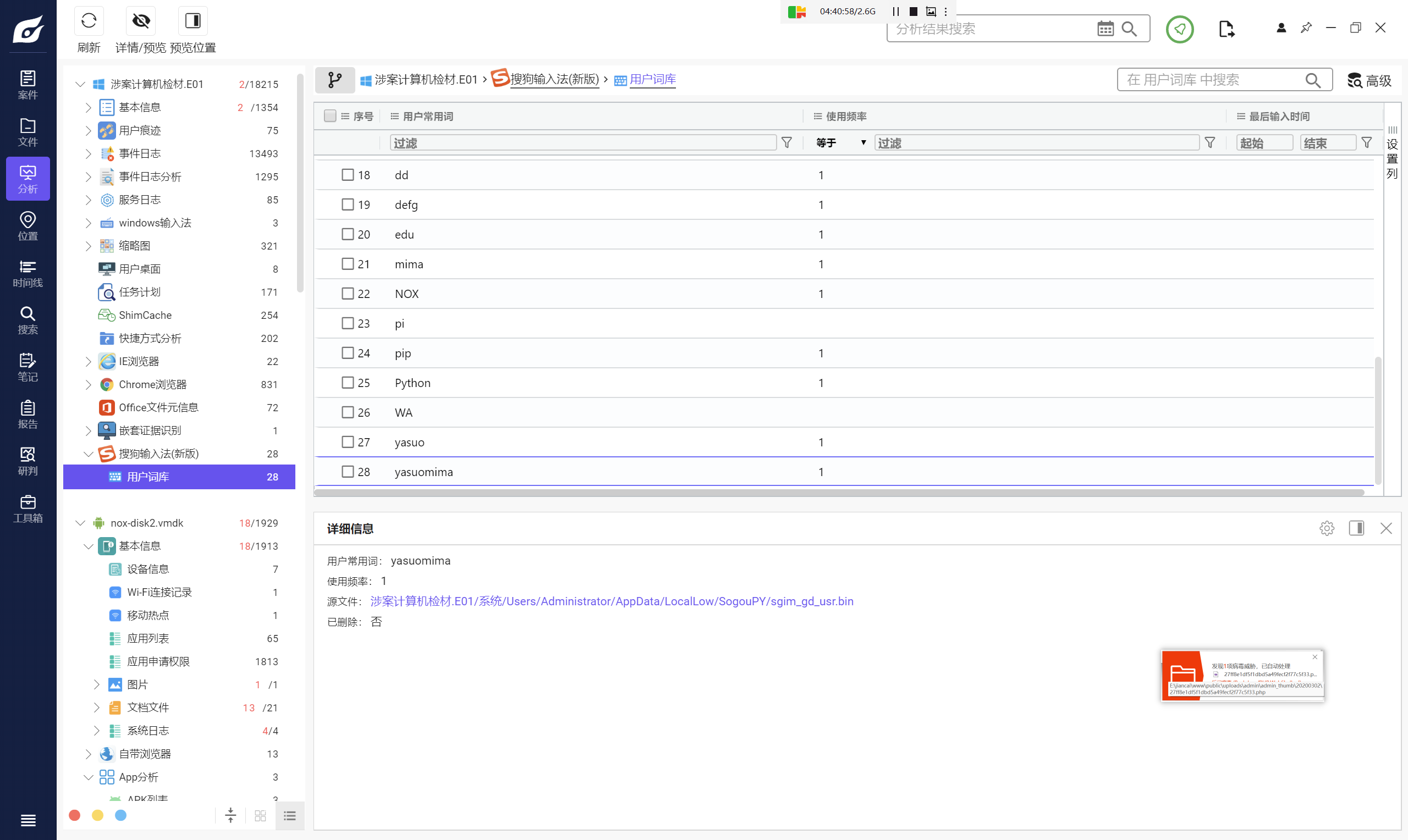
Task: Toggle the select-all checkbox in header
Action: 330,116
